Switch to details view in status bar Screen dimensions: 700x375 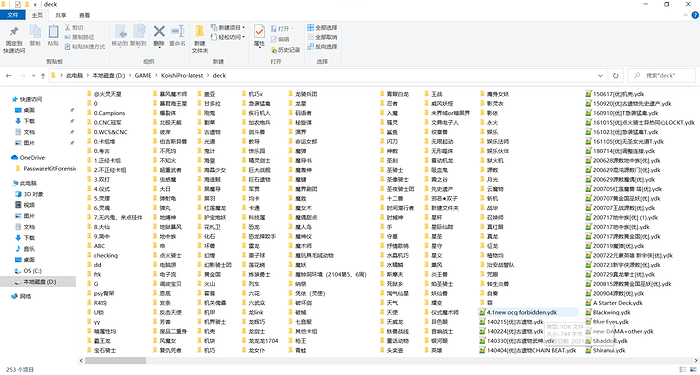point(682,370)
